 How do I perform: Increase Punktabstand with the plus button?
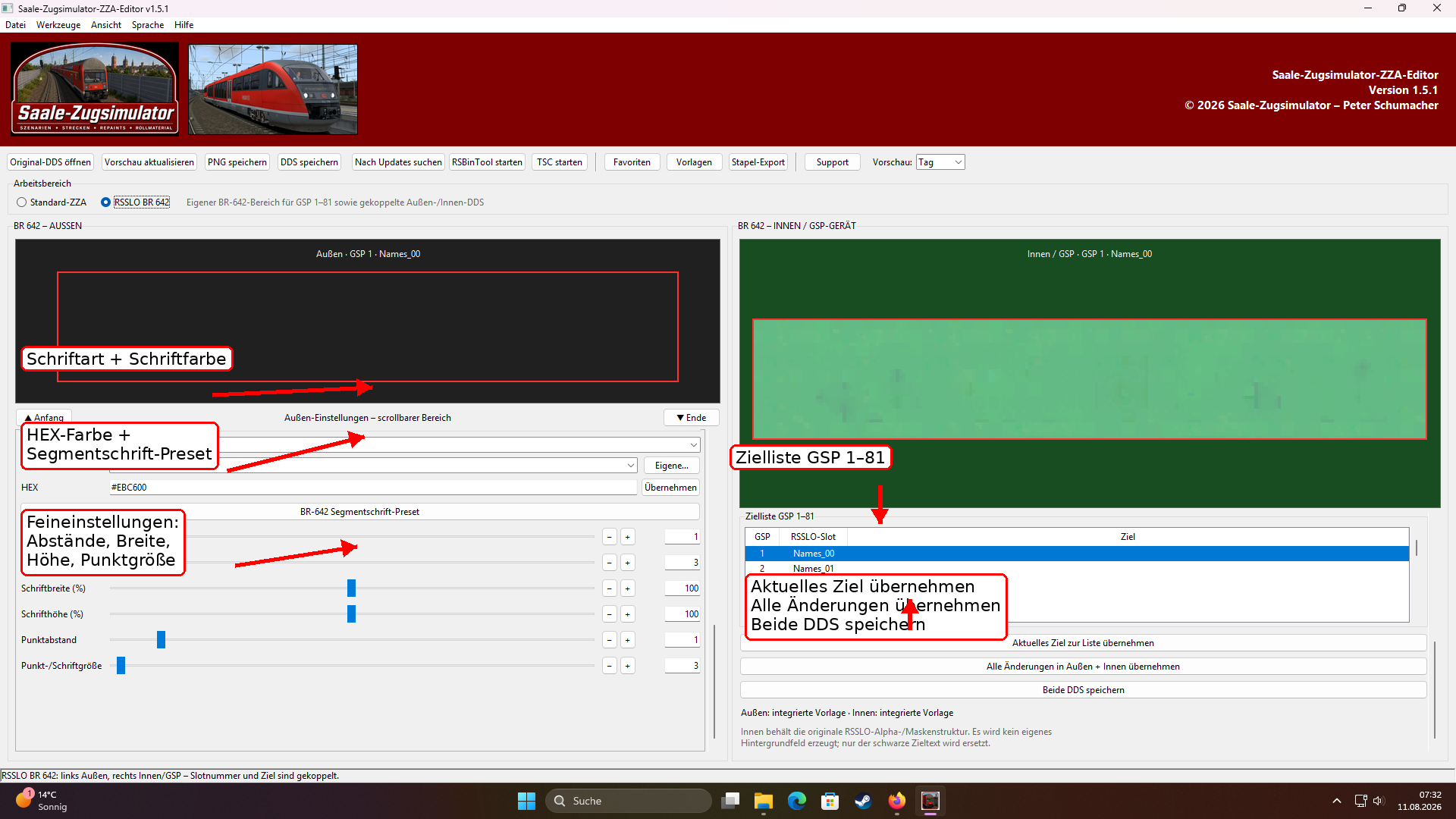point(627,640)
